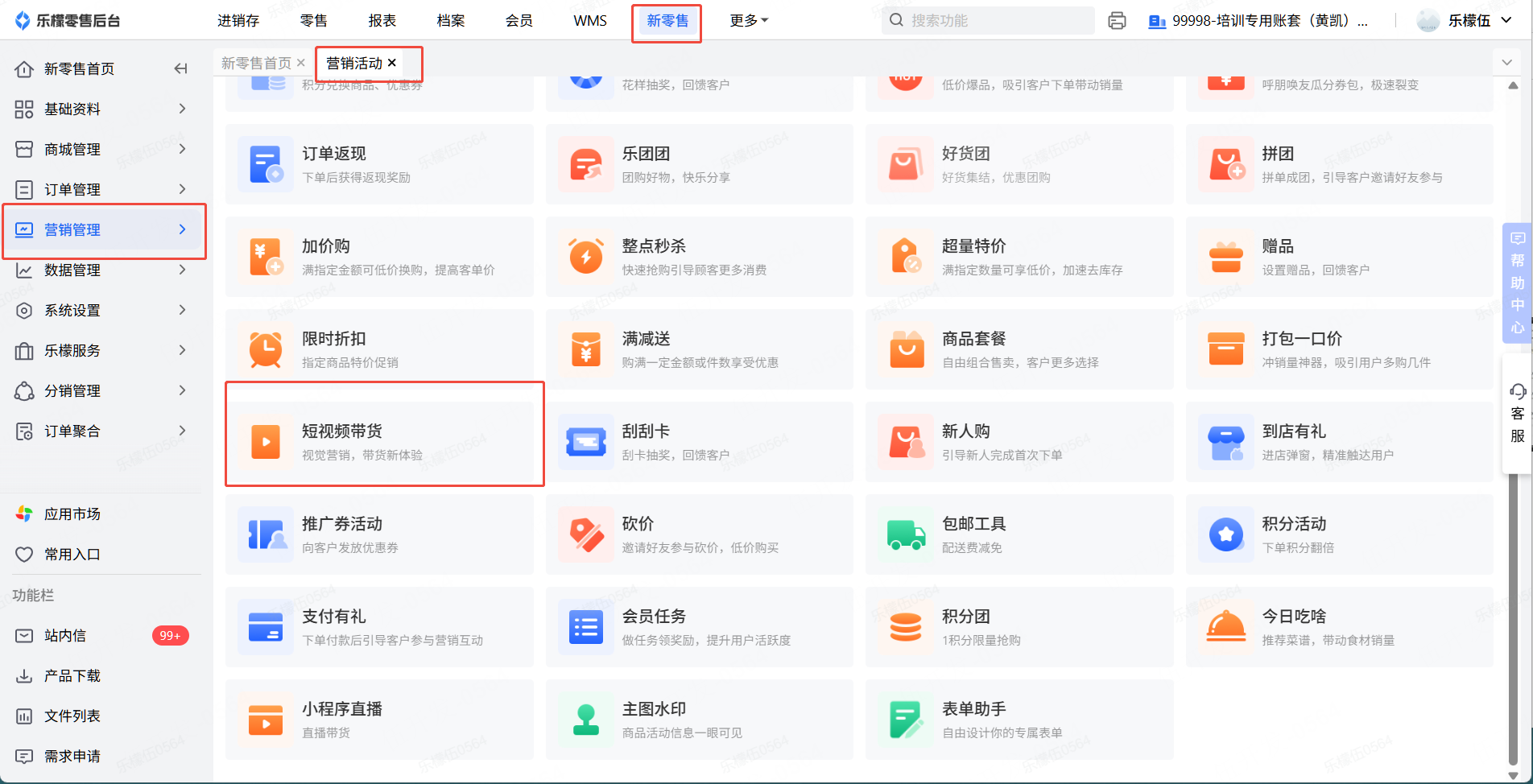
Task: Open the tab list dropdown chevron
Action: tap(1506, 62)
